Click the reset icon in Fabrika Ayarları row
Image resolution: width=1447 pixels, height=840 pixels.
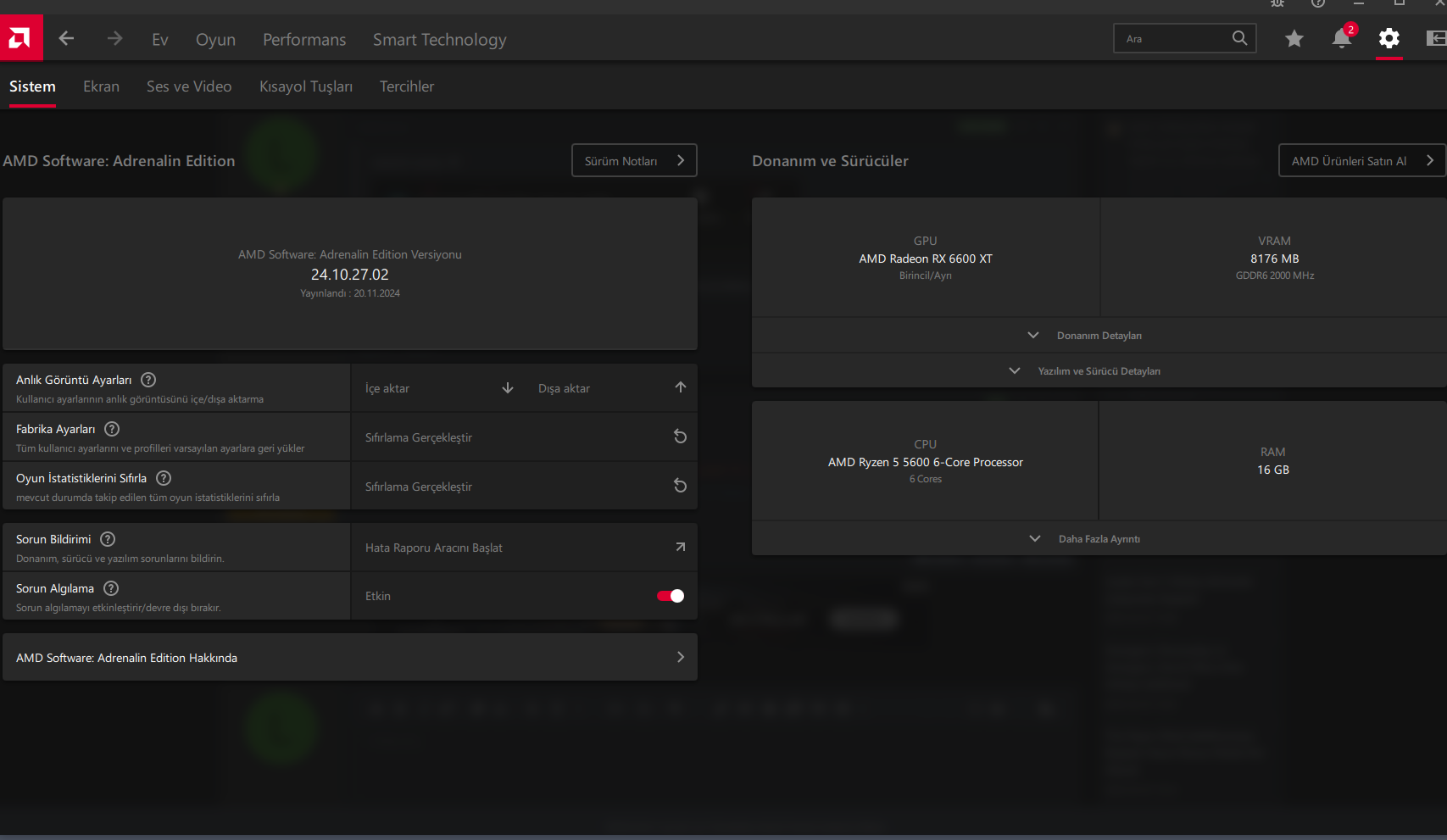(680, 437)
